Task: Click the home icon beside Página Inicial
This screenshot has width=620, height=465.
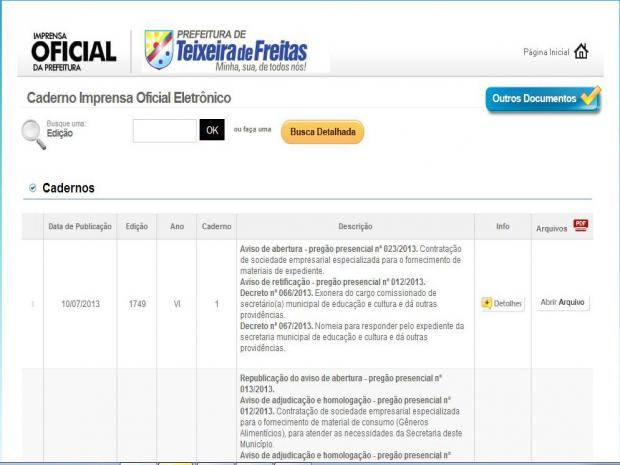Action: [x=581, y=51]
